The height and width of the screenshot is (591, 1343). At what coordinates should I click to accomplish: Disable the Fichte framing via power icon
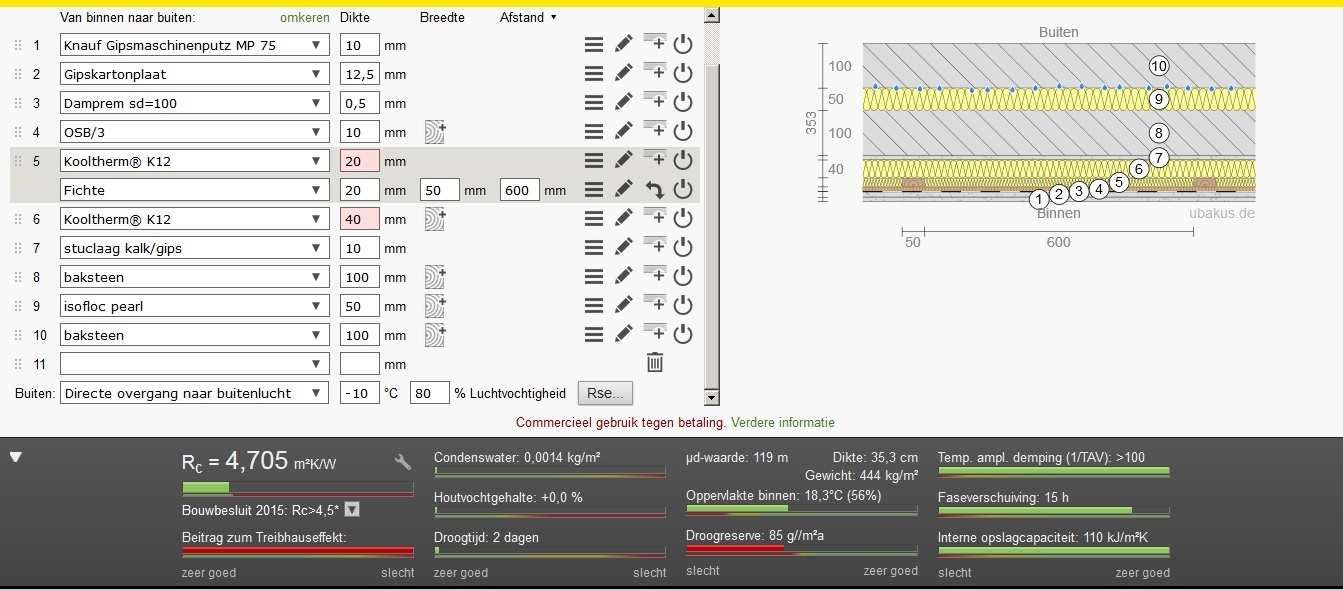click(683, 190)
